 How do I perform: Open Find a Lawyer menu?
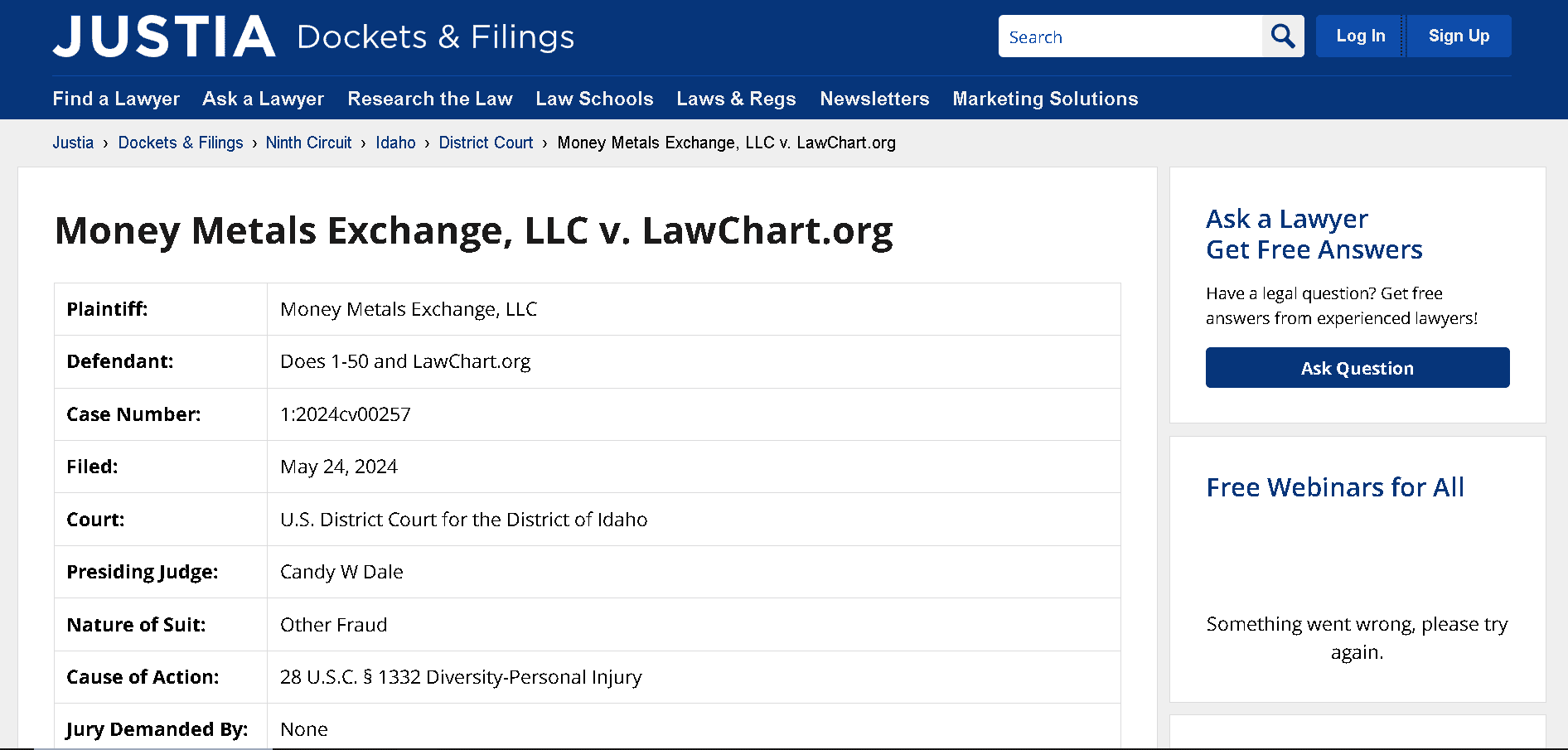point(116,99)
